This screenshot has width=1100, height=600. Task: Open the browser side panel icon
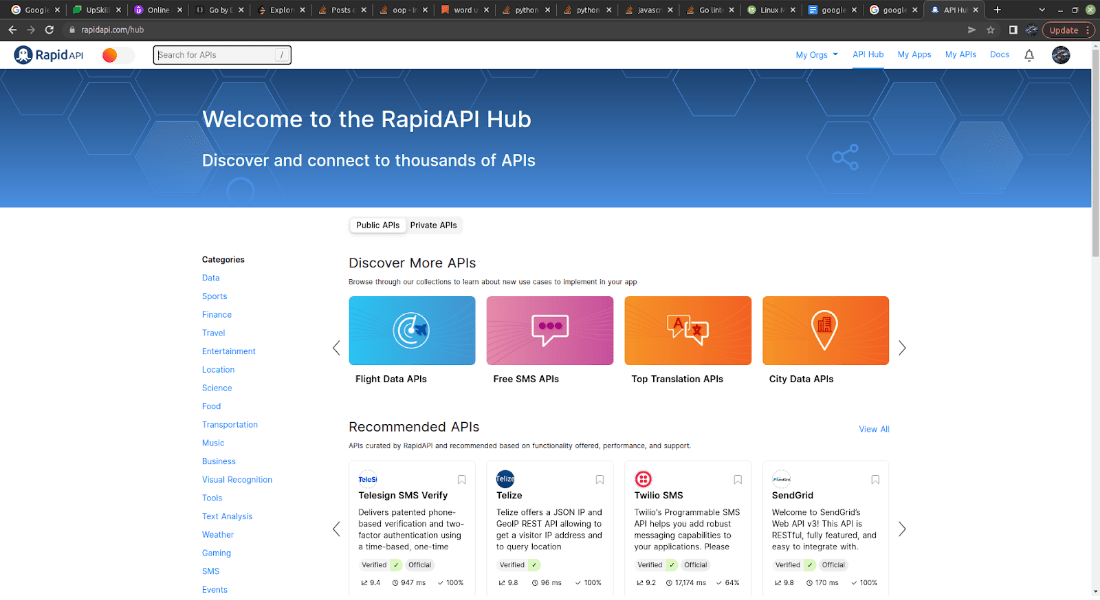1013,30
